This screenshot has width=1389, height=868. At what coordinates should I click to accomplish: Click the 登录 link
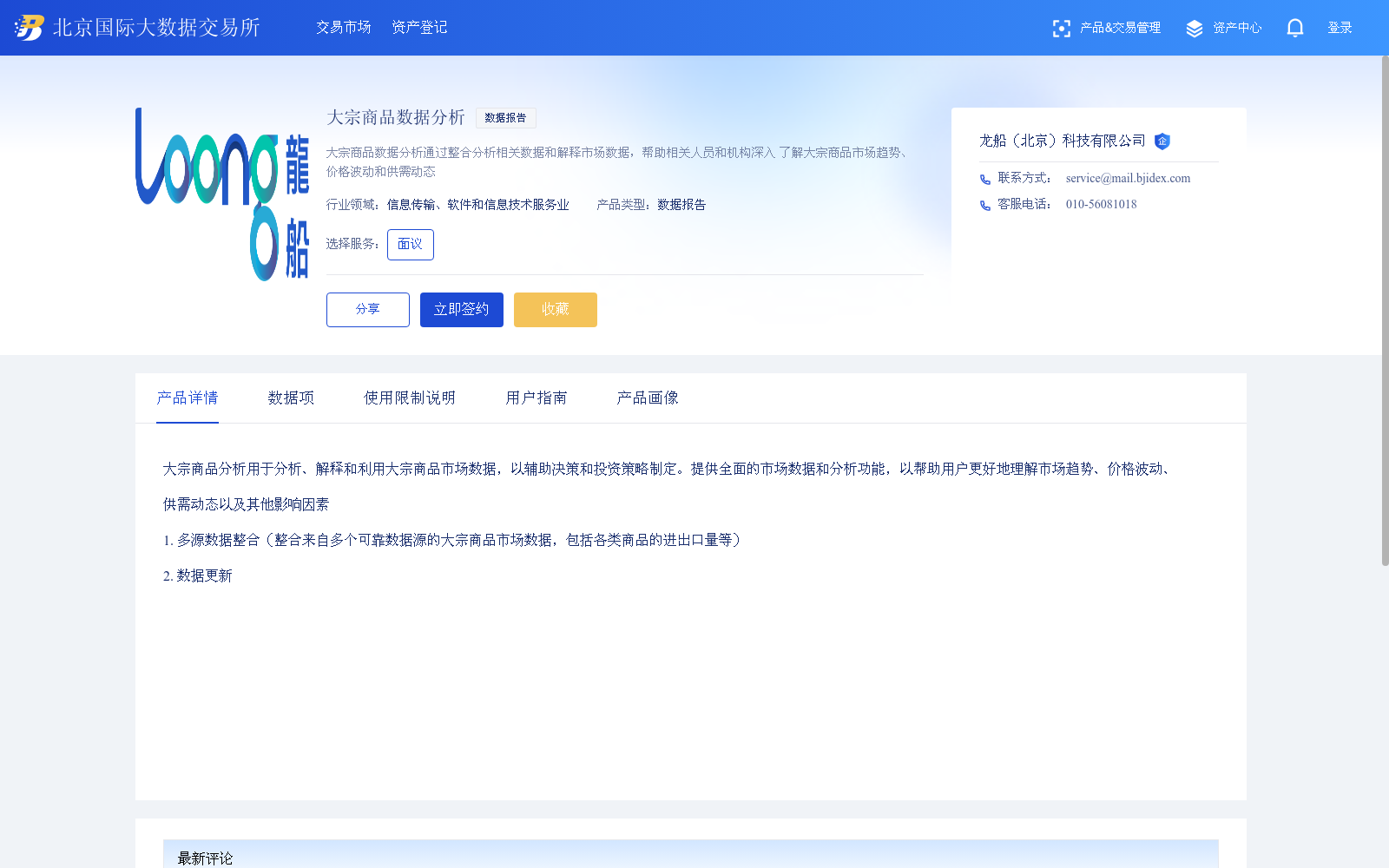point(1340,28)
